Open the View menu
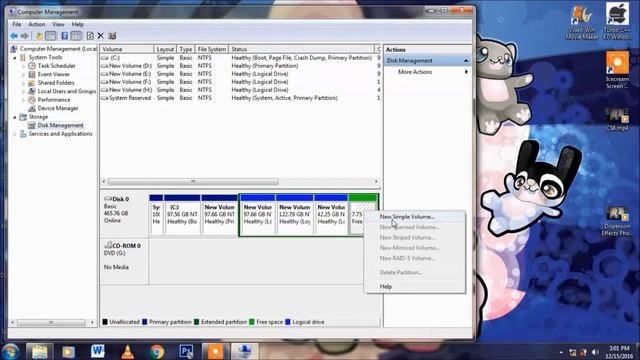 click(58, 24)
